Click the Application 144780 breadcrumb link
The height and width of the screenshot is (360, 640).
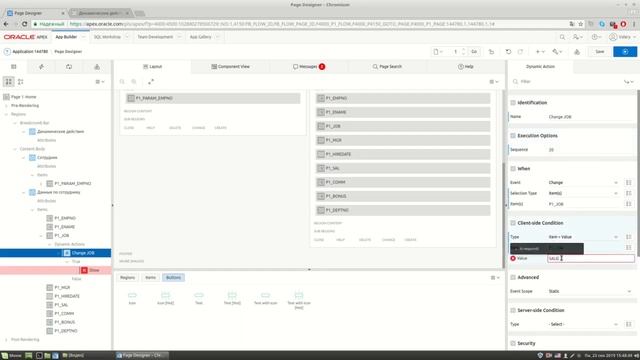click(30, 51)
